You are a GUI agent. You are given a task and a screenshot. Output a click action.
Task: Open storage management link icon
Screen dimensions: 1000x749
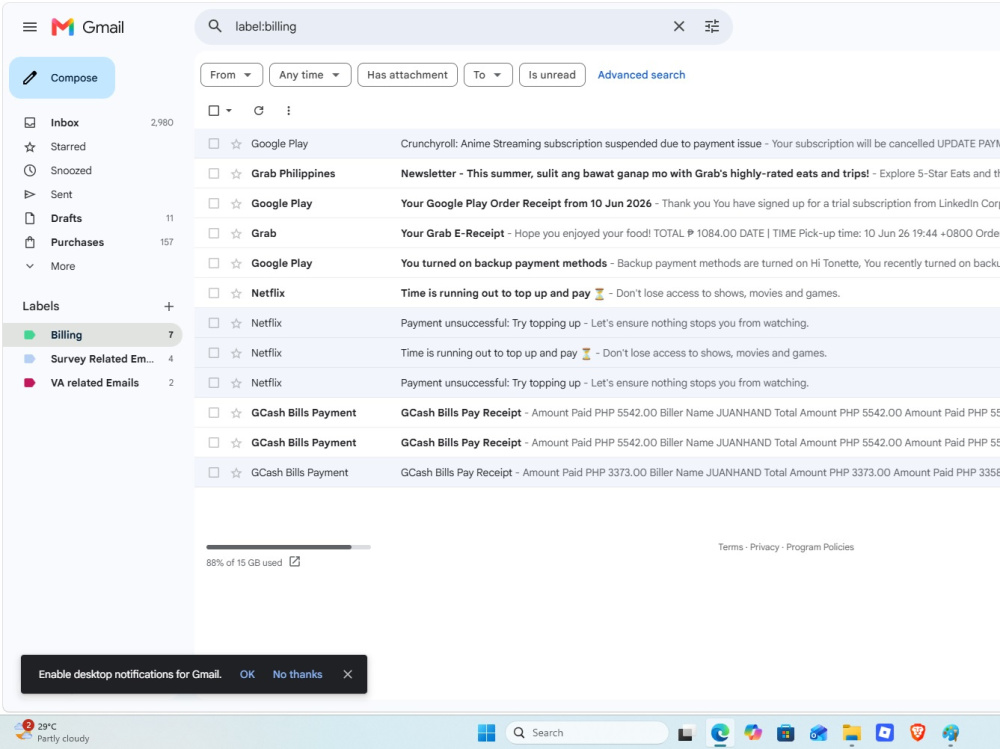click(x=295, y=561)
